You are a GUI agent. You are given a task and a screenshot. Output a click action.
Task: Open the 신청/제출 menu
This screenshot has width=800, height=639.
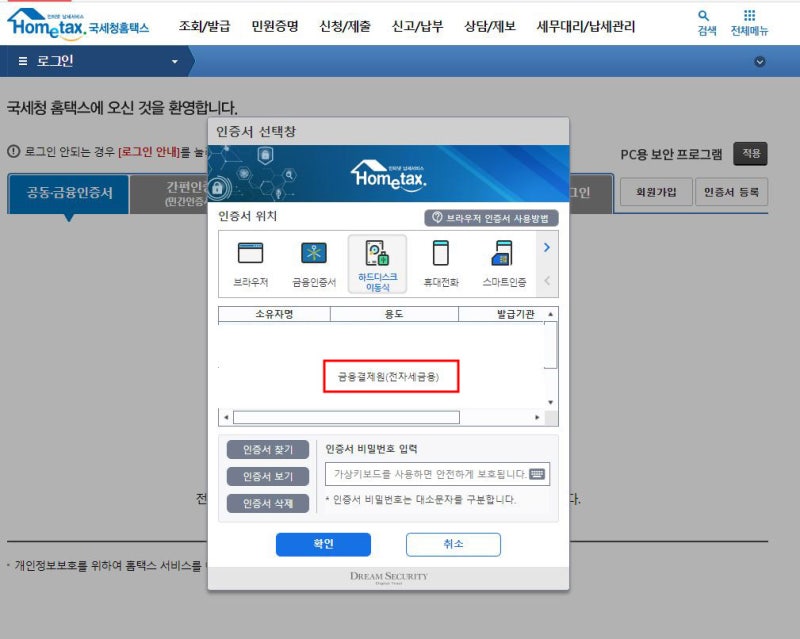(x=345, y=26)
